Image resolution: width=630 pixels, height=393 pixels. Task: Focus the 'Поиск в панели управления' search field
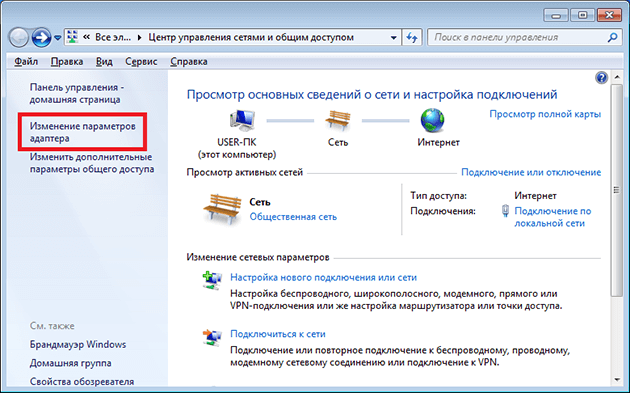(x=518, y=37)
